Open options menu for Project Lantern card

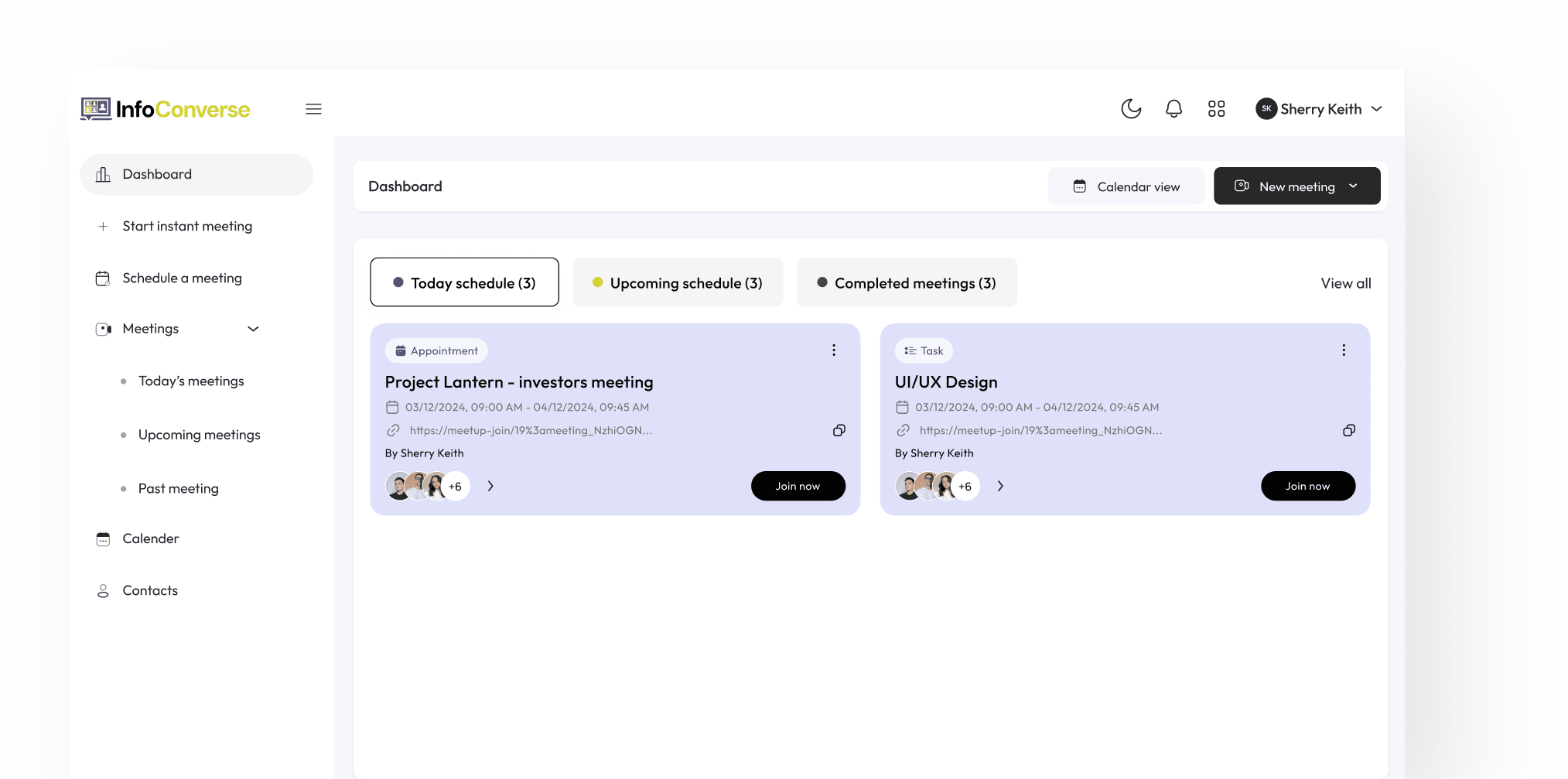[834, 350]
